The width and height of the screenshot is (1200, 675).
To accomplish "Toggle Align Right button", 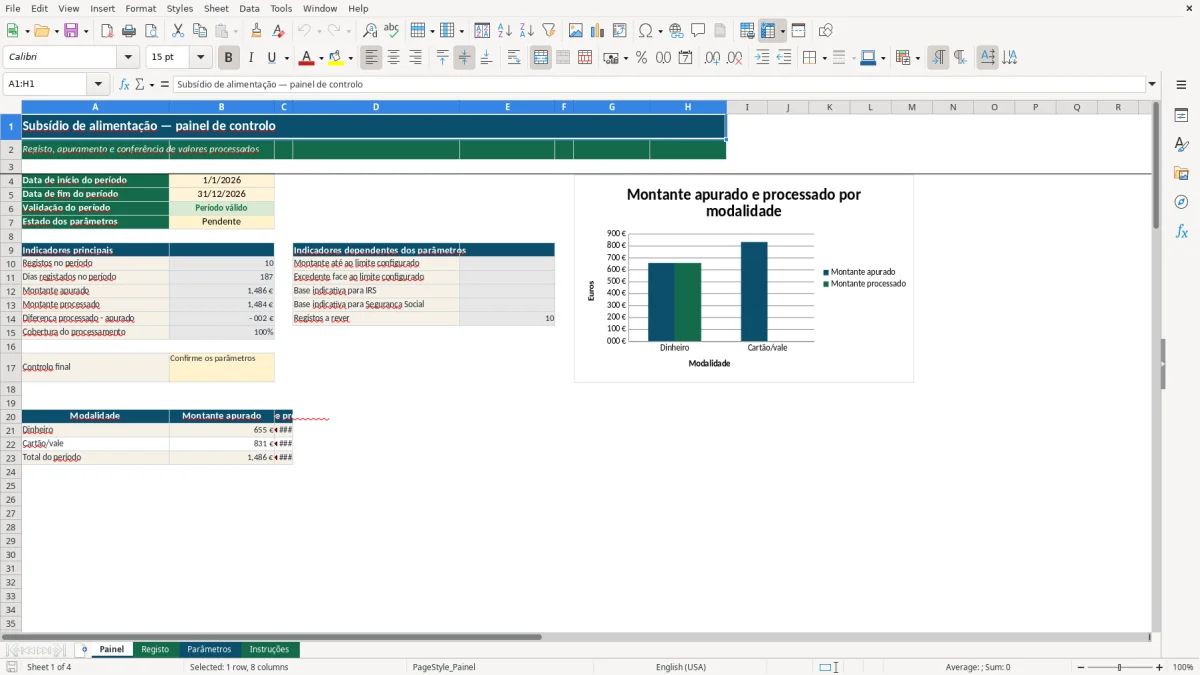I will [416, 58].
